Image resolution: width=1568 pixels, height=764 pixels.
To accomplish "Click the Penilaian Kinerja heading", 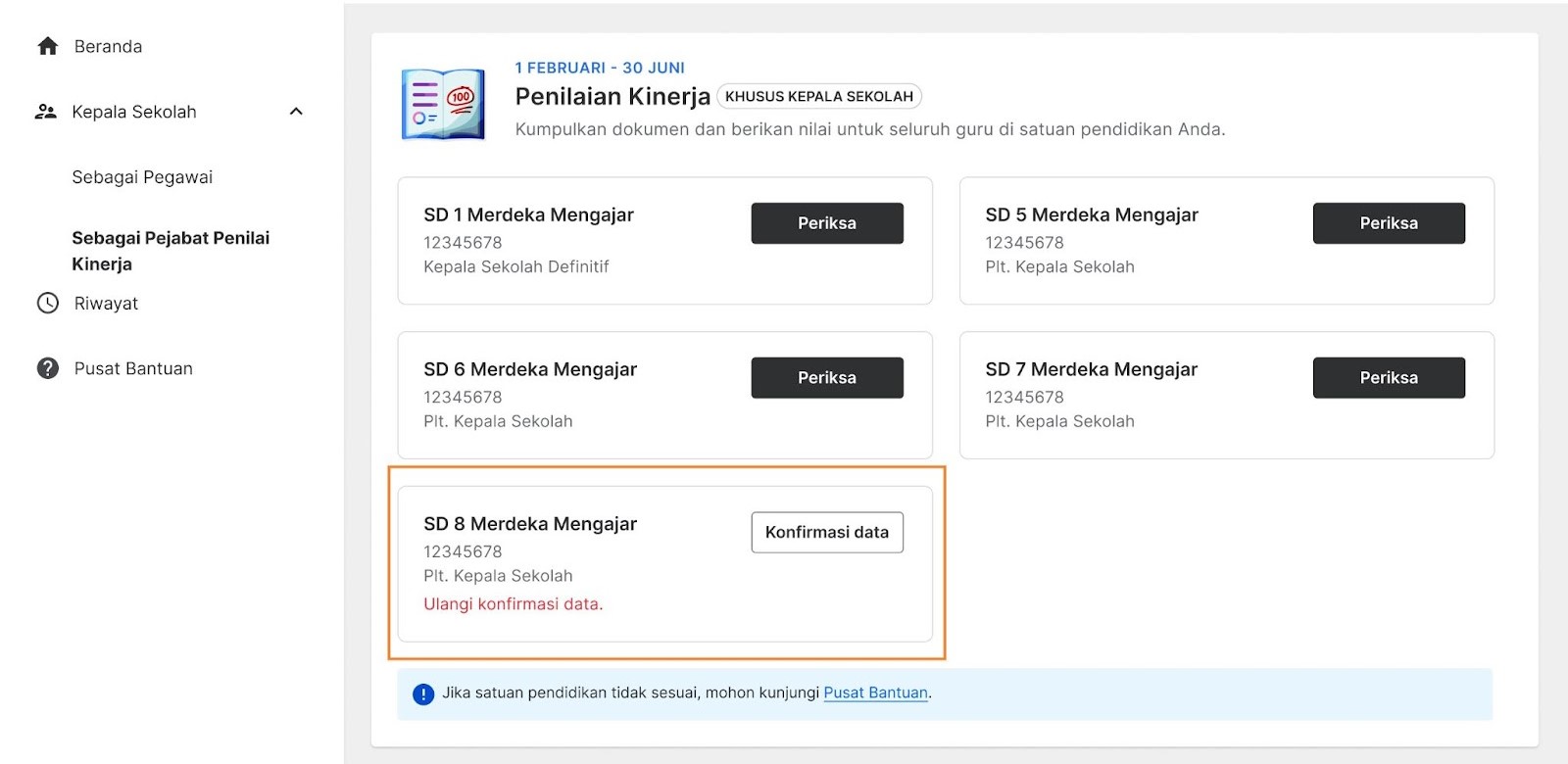I will [x=612, y=96].
